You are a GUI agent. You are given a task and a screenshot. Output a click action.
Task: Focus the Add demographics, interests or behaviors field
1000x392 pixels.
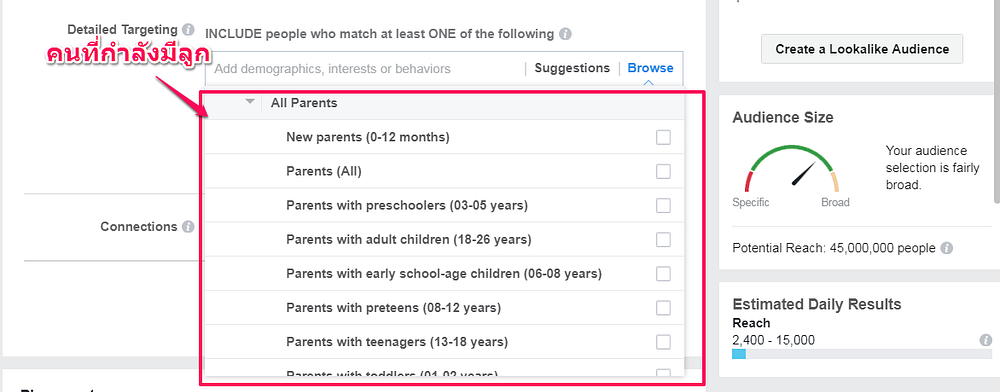(367, 69)
